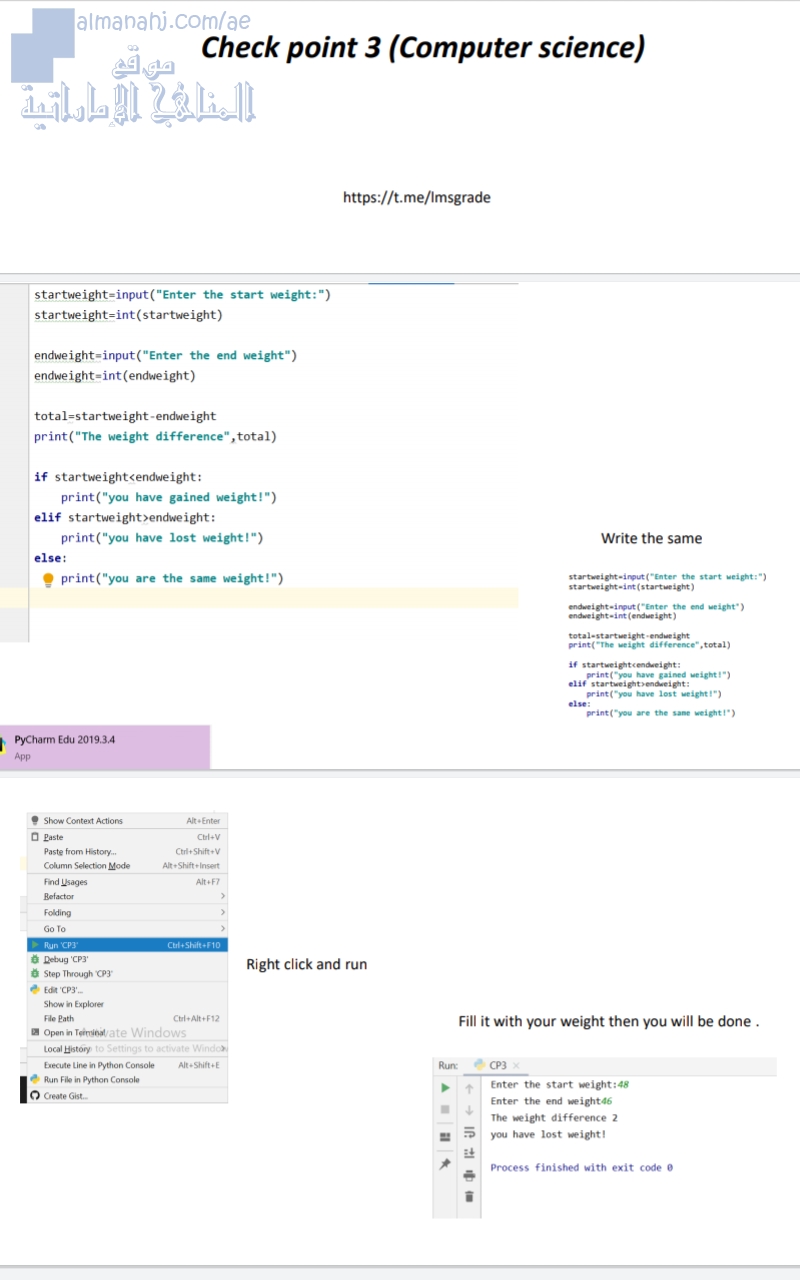Choose Create Gist... from context menu
This screenshot has height=1280, width=800.
(127, 1096)
